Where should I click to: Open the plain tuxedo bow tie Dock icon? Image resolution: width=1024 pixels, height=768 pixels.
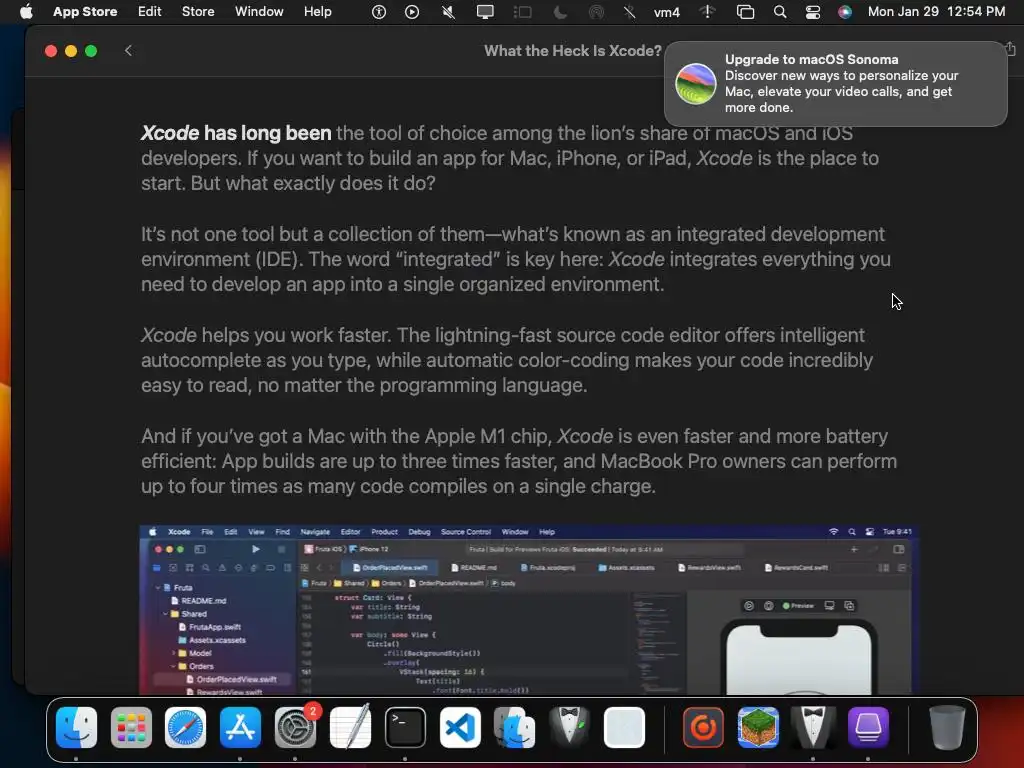coord(813,727)
